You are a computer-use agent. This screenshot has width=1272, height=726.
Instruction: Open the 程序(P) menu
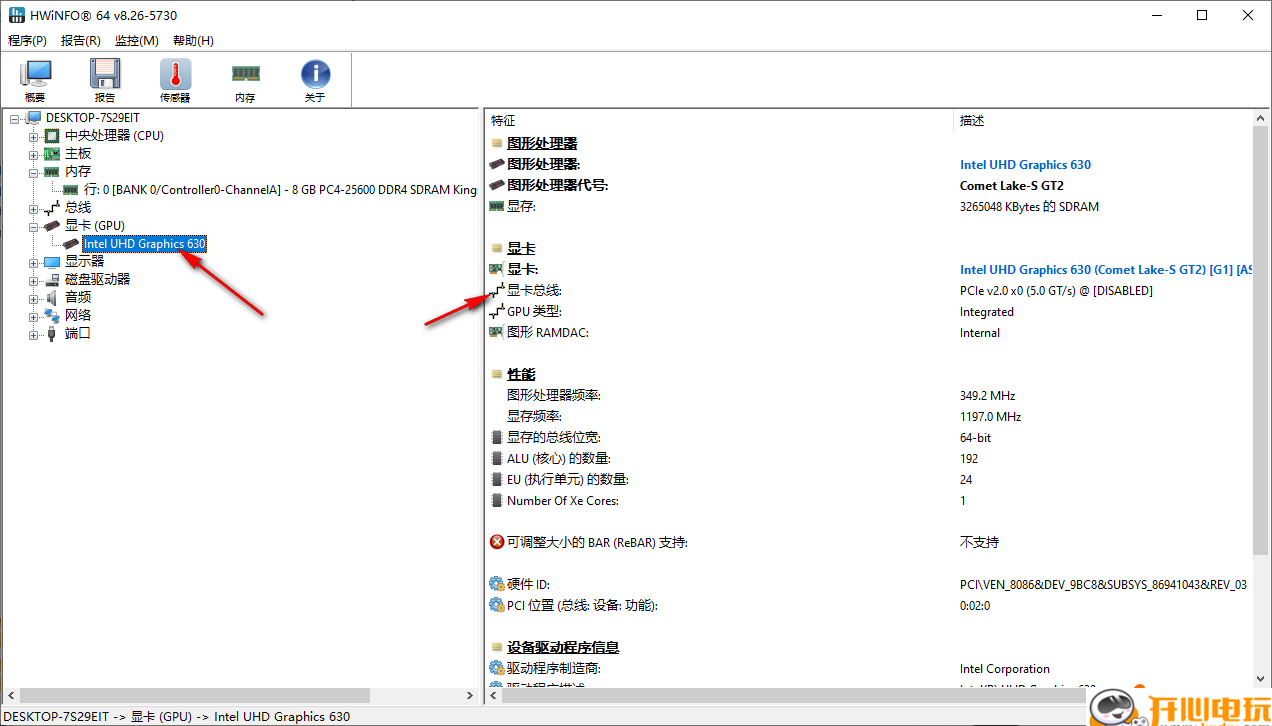(27, 40)
